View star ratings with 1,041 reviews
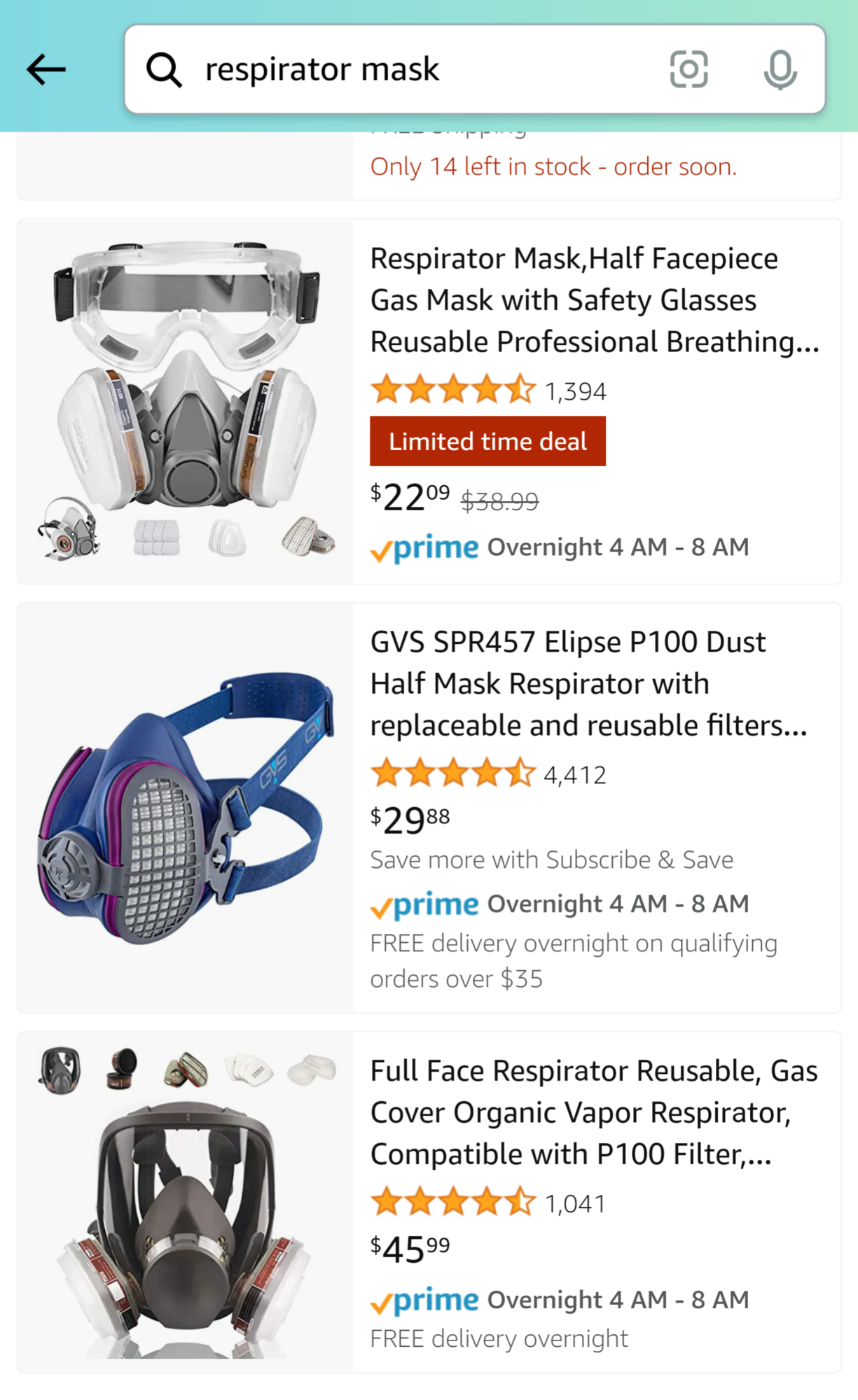The height and width of the screenshot is (1400, 858). coord(488,1203)
